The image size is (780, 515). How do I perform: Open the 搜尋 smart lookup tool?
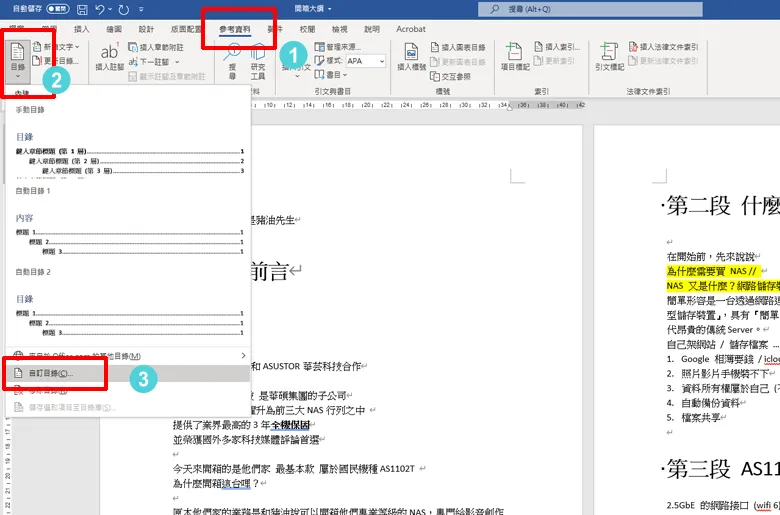pos(232,61)
